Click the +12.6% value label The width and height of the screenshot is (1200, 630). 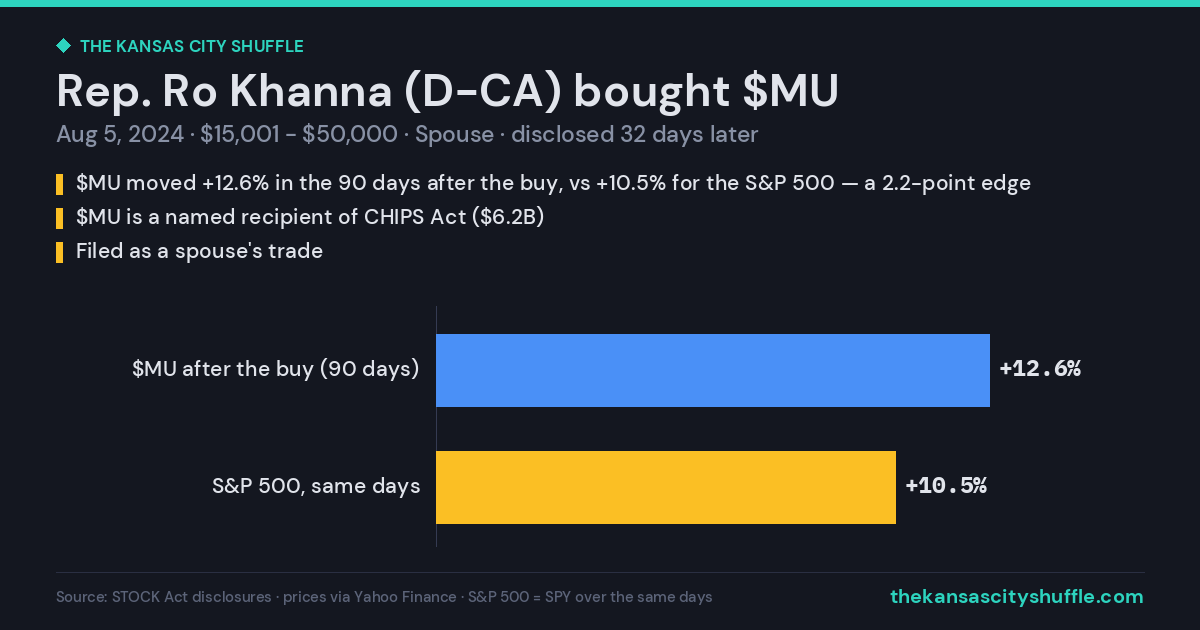tap(1040, 369)
